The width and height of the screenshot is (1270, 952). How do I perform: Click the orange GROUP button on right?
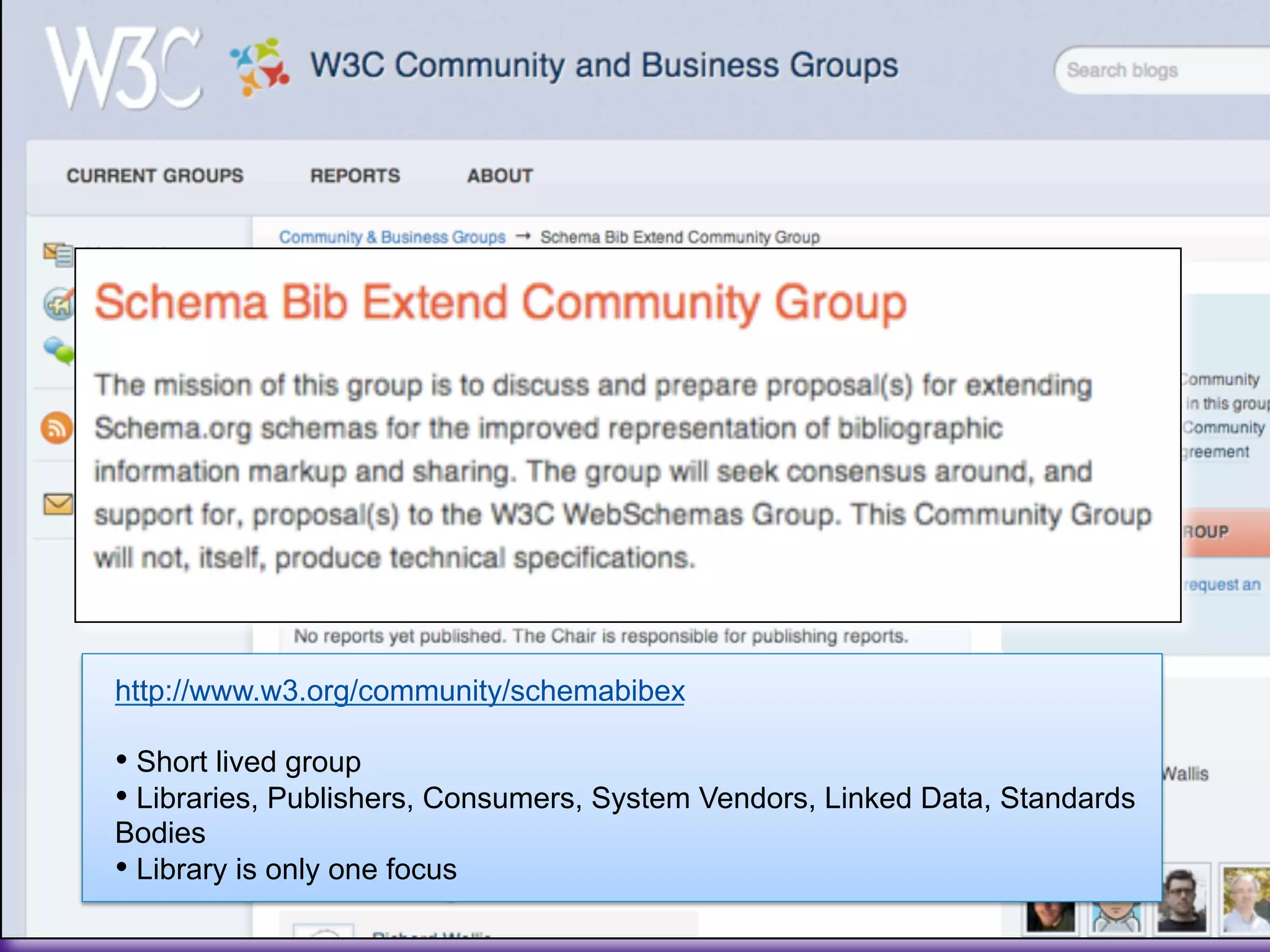(1225, 532)
